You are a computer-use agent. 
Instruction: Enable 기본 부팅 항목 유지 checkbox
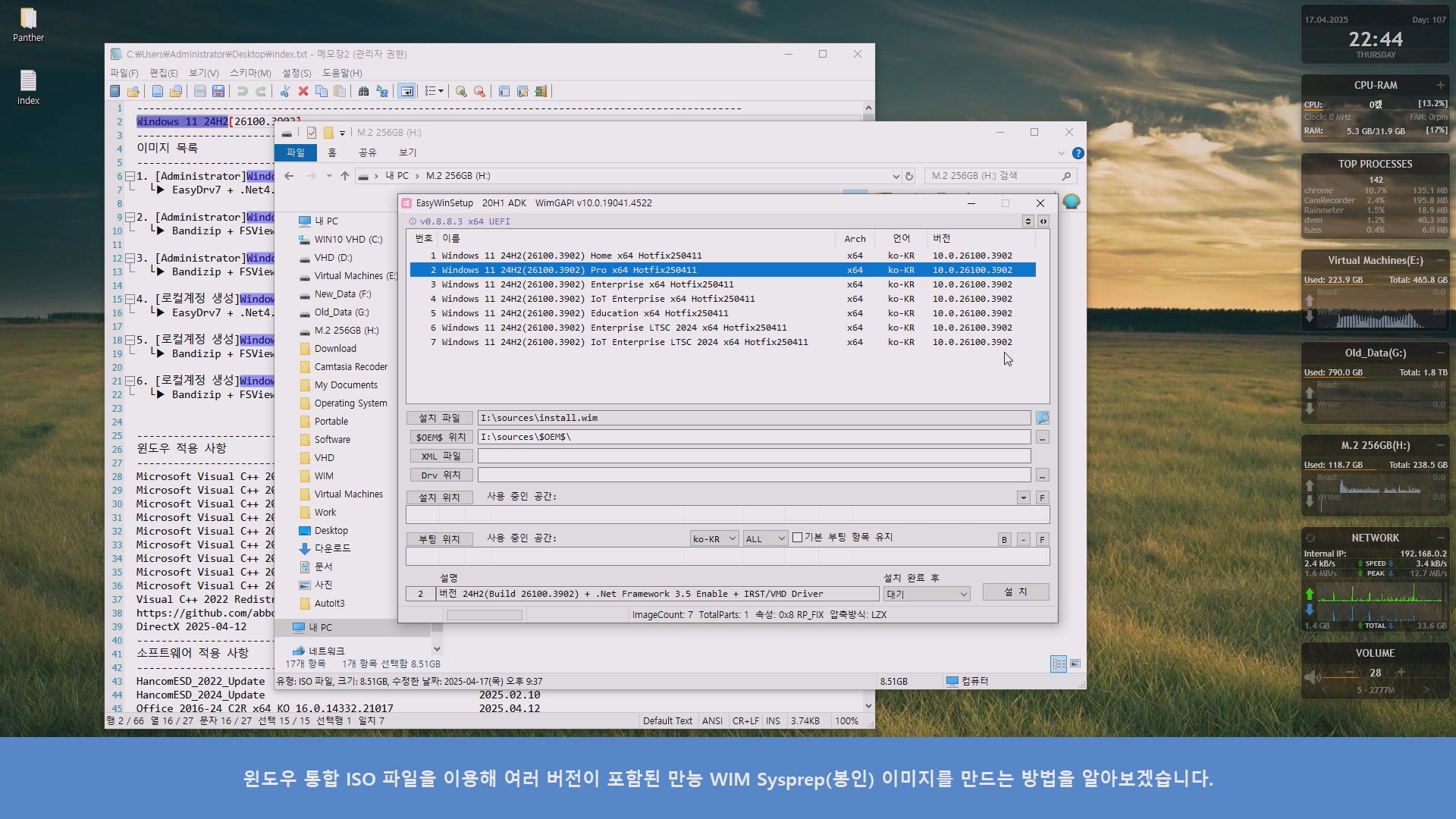click(x=798, y=538)
